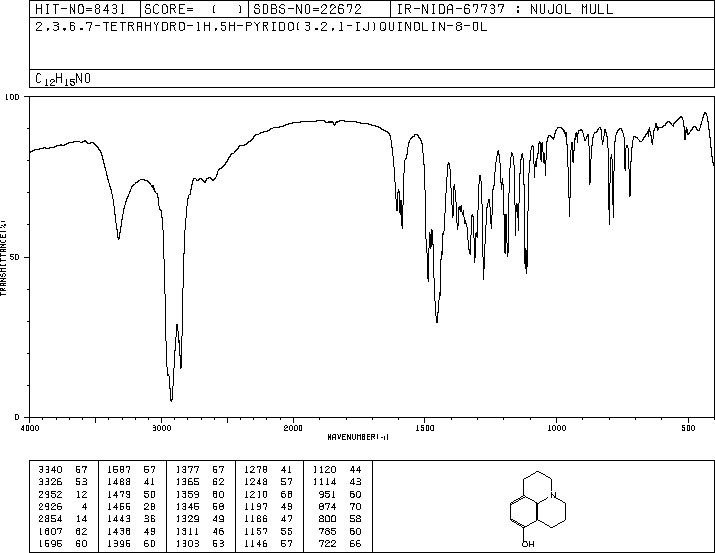Click the 3000 tick label on x-axis
Viewport: 715px width, 553px height.
[x=161, y=428]
